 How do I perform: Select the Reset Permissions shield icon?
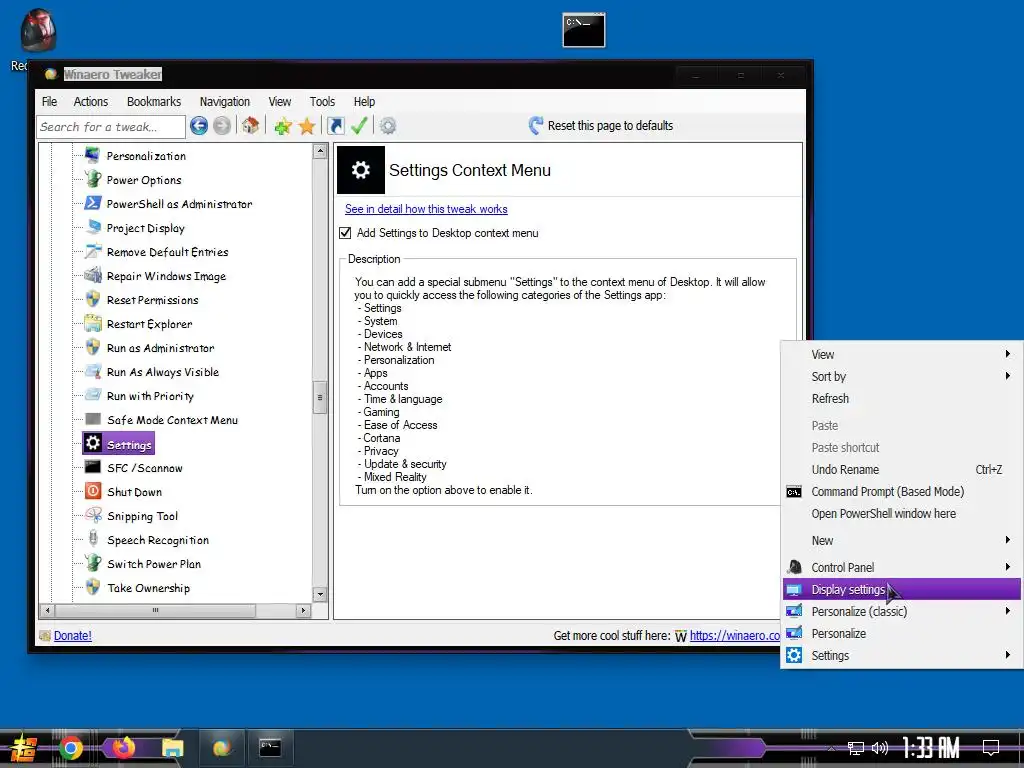click(93, 300)
